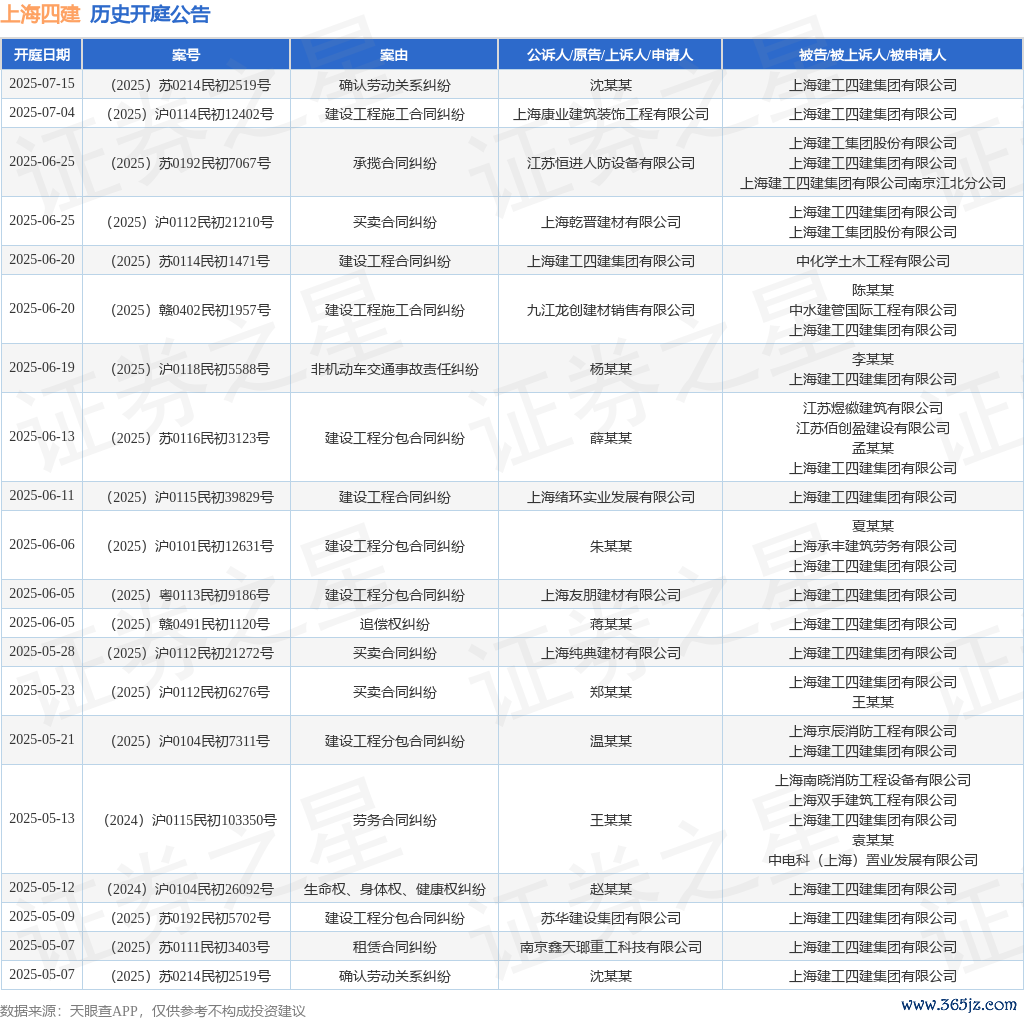Click the date 2025-05-13
Viewport: 1024px width, 1020px height.
pos(42,818)
